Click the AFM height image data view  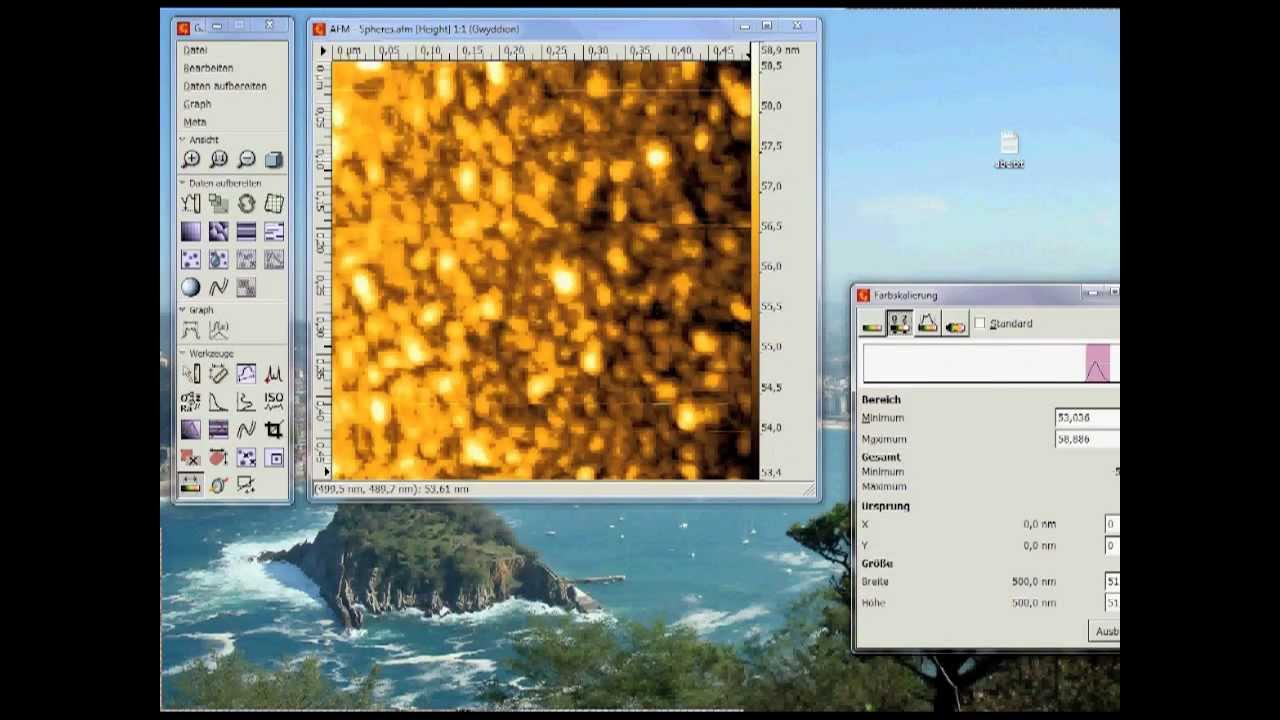click(540, 270)
